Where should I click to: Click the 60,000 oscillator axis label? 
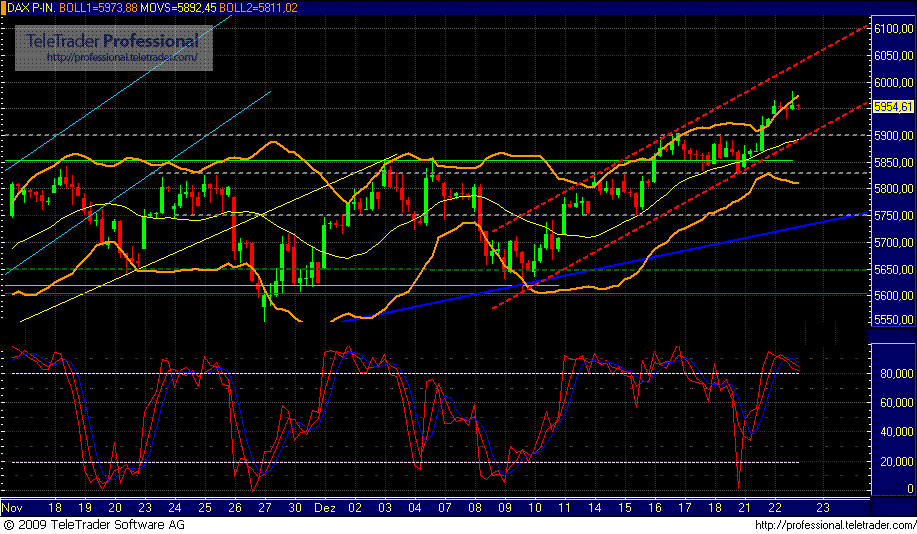point(897,403)
